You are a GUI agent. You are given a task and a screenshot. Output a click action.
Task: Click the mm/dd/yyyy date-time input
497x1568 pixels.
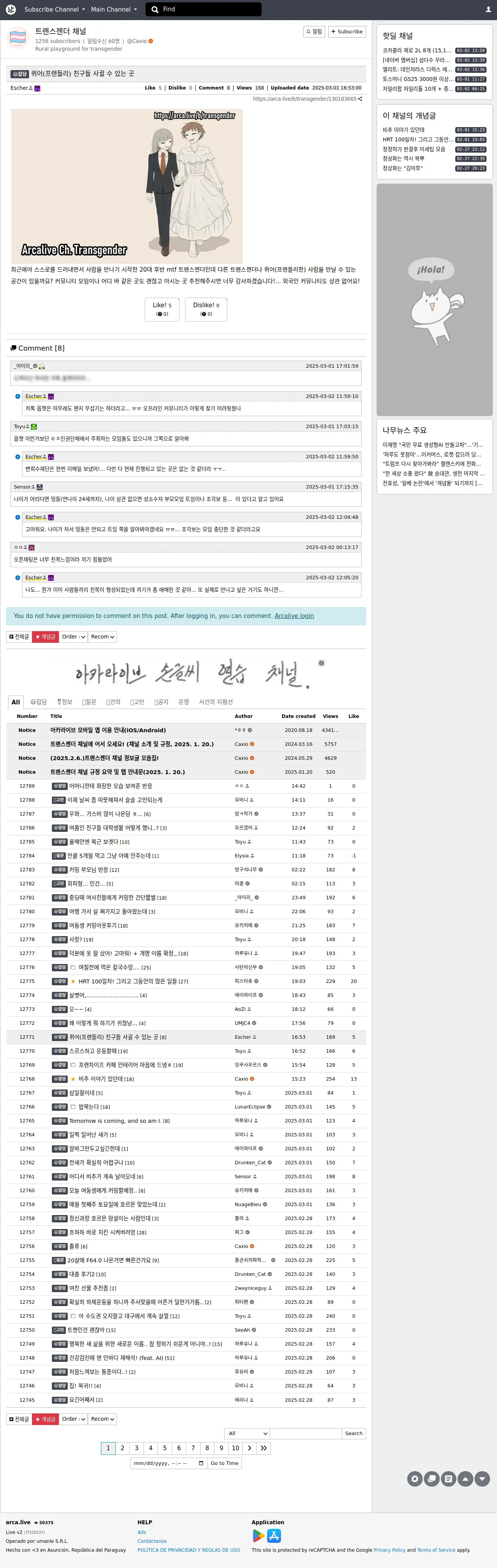(168, 1463)
